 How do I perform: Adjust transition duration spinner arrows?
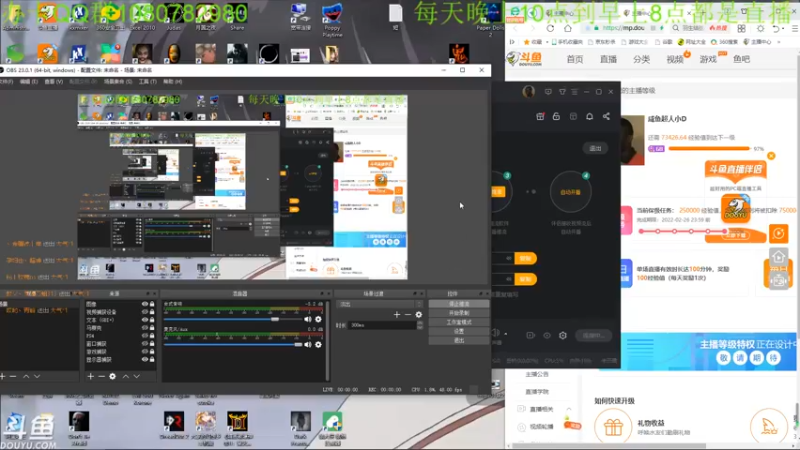tap(420, 325)
